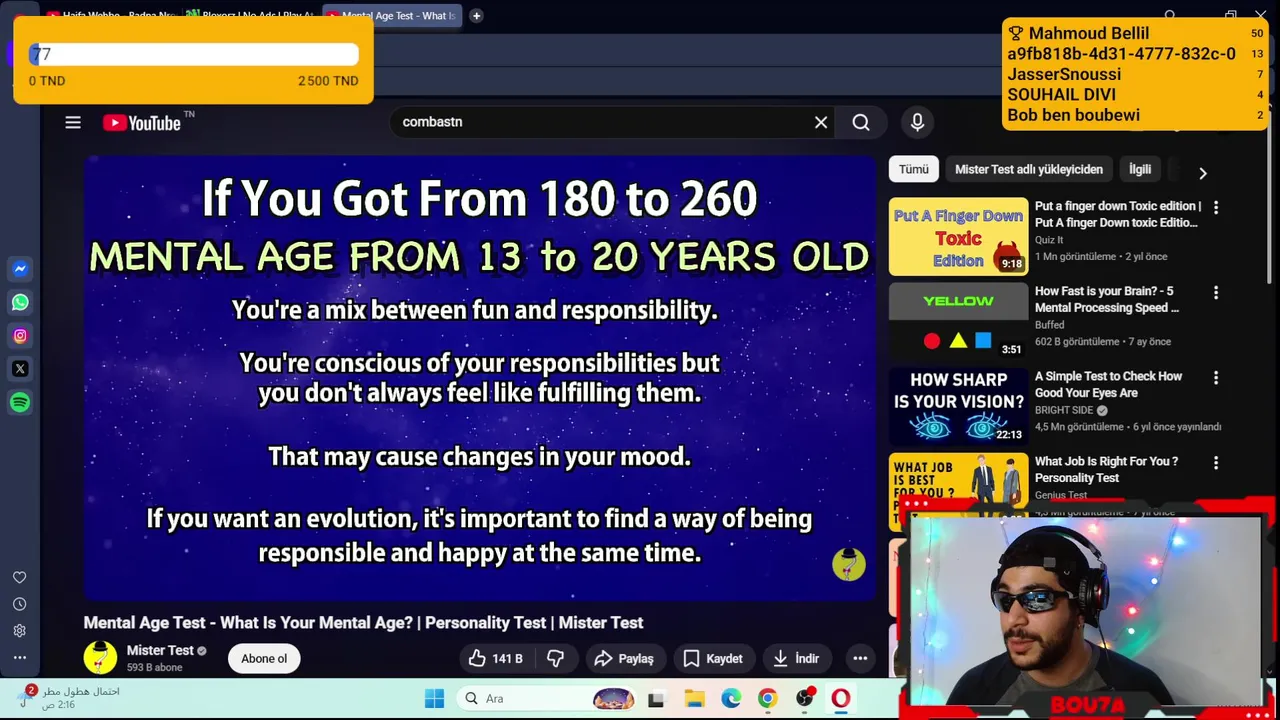Screen dimensions: 1280x720
Task: Open Messenger in the Opera sidebar
Action: [x=20, y=269]
